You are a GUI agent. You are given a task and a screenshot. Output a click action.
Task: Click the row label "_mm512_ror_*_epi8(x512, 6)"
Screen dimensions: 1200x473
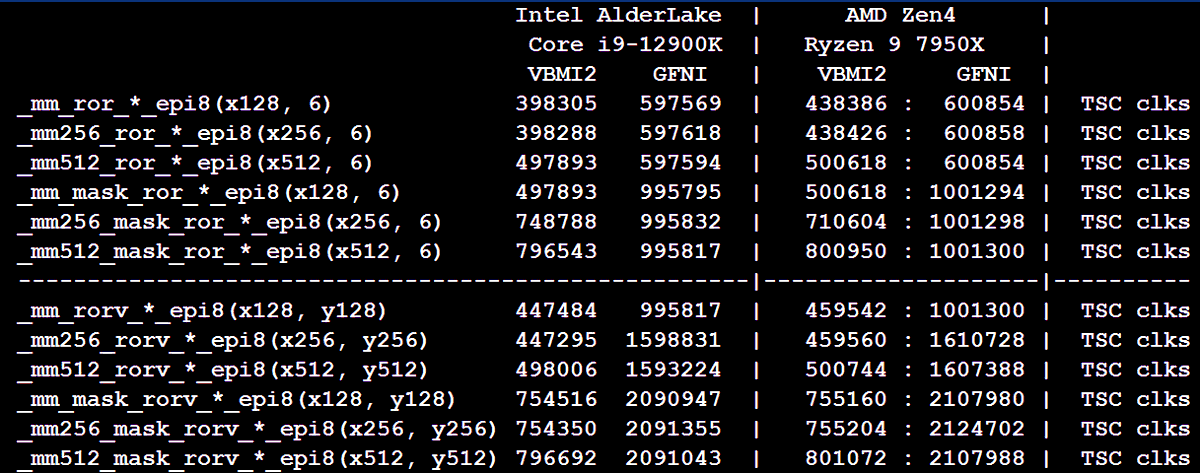(x=195, y=163)
